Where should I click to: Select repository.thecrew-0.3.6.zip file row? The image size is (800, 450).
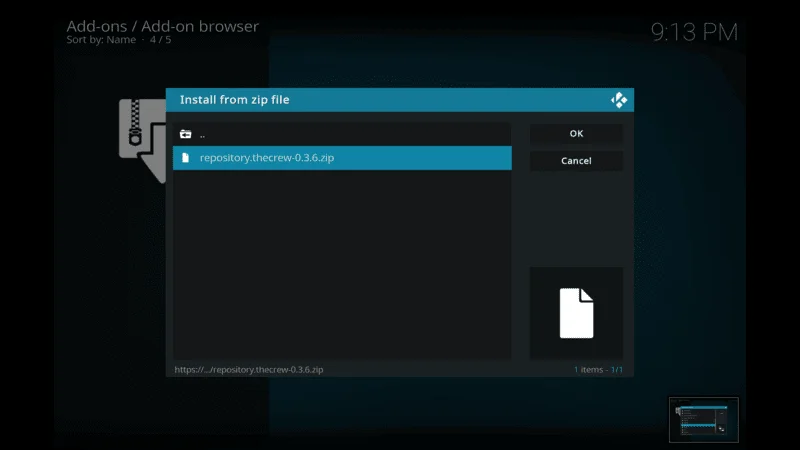(x=342, y=158)
